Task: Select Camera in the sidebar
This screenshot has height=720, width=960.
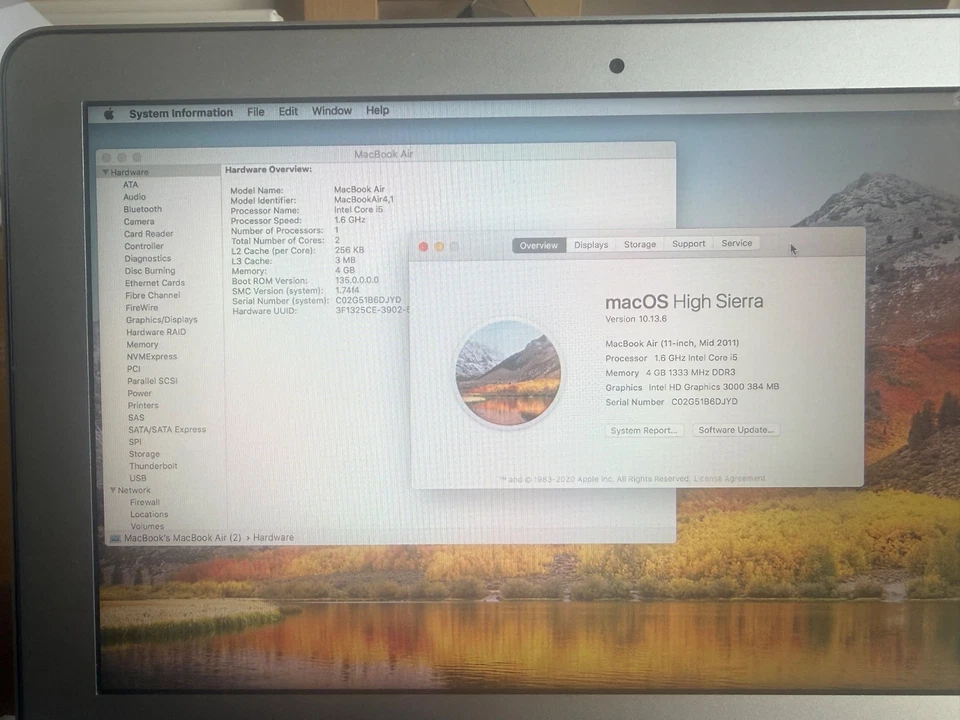Action: 139,222
